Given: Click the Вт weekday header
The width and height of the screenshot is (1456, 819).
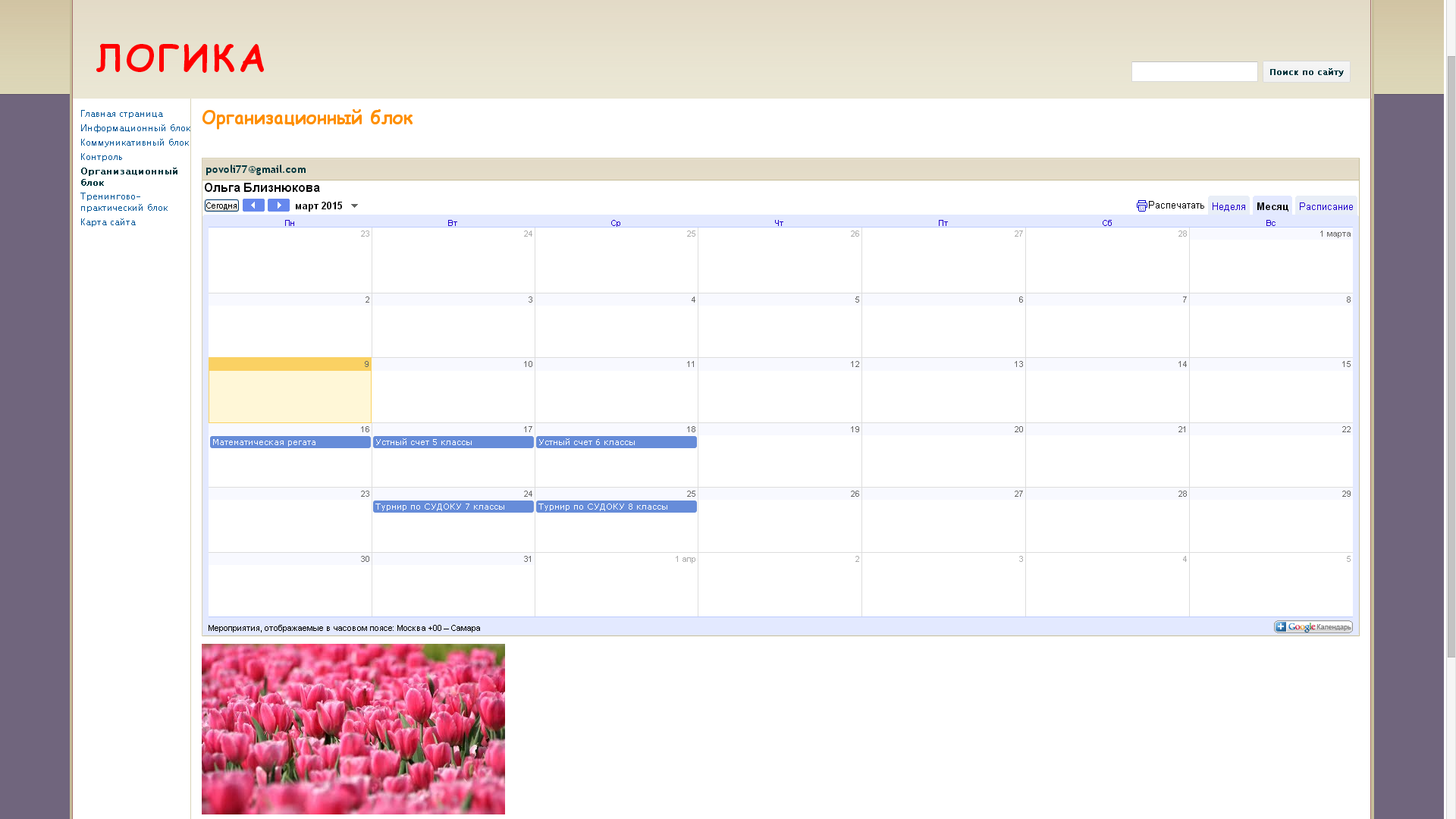Looking at the screenshot, I should pyautogui.click(x=453, y=223).
